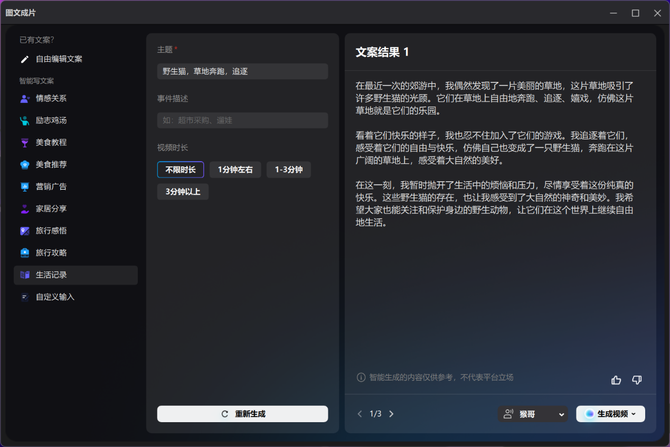Click the 重新生成 button

click(x=243, y=414)
